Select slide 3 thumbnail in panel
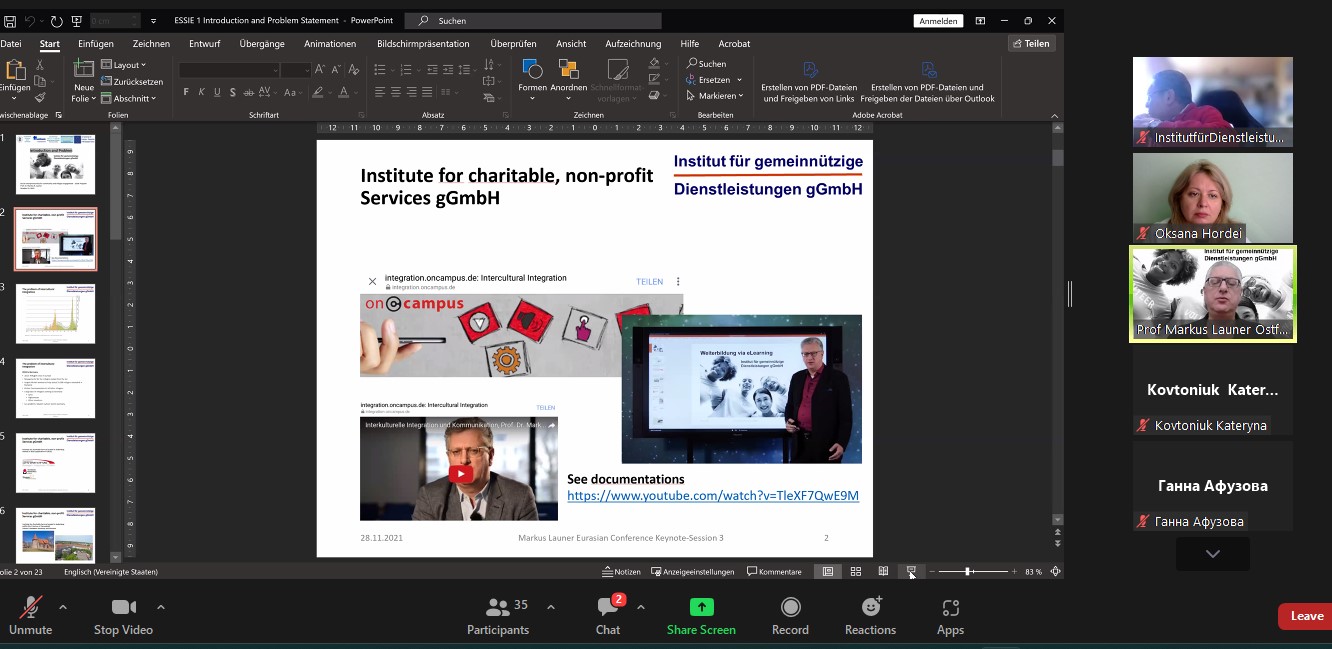 (x=56, y=314)
